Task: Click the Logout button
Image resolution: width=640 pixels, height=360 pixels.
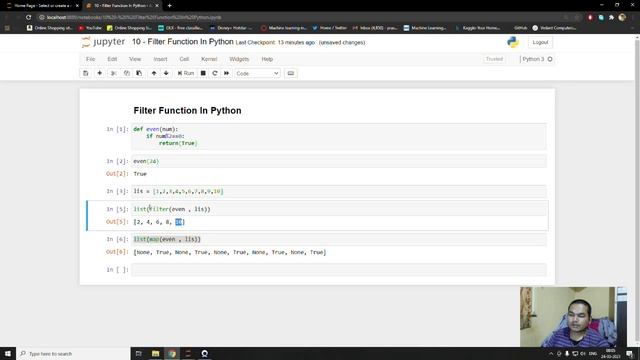Action: 540,42
